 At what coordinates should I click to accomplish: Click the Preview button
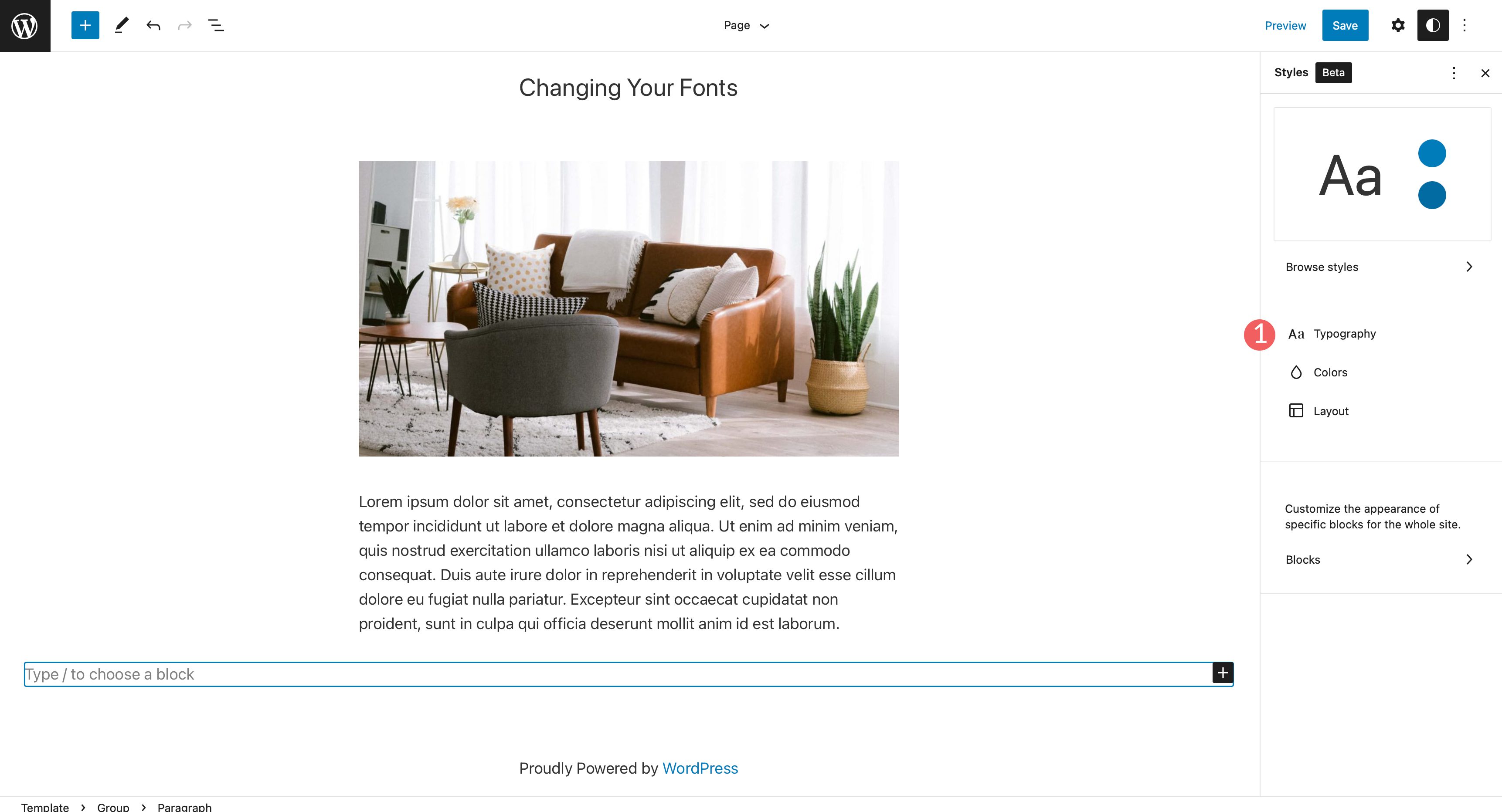pos(1286,25)
